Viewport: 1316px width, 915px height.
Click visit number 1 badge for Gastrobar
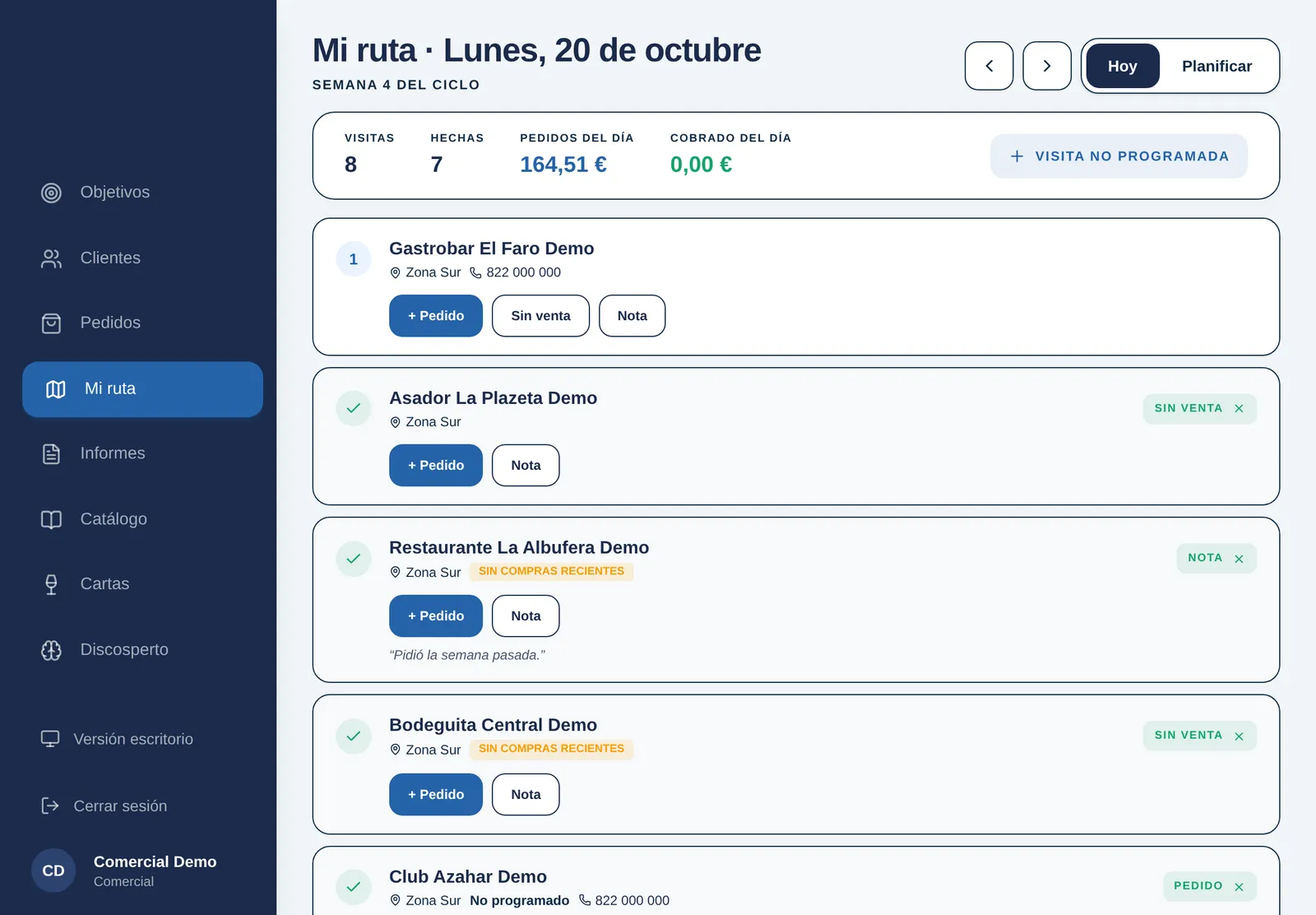click(x=354, y=259)
